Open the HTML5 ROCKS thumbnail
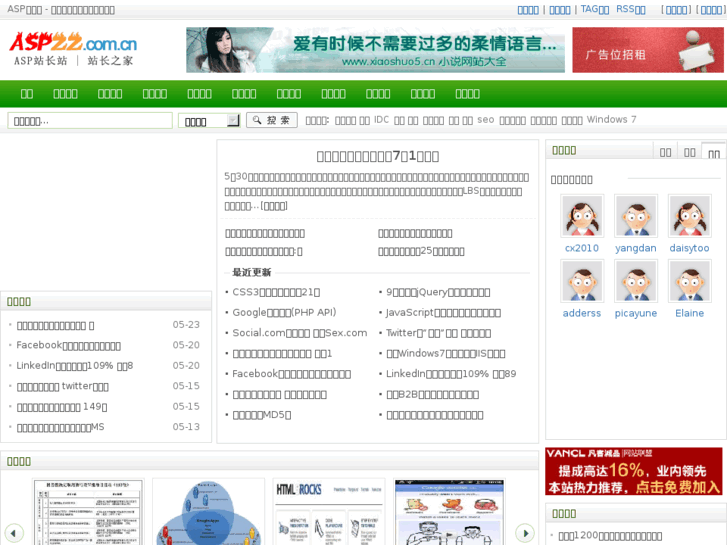The image size is (727, 545). click(x=329, y=512)
